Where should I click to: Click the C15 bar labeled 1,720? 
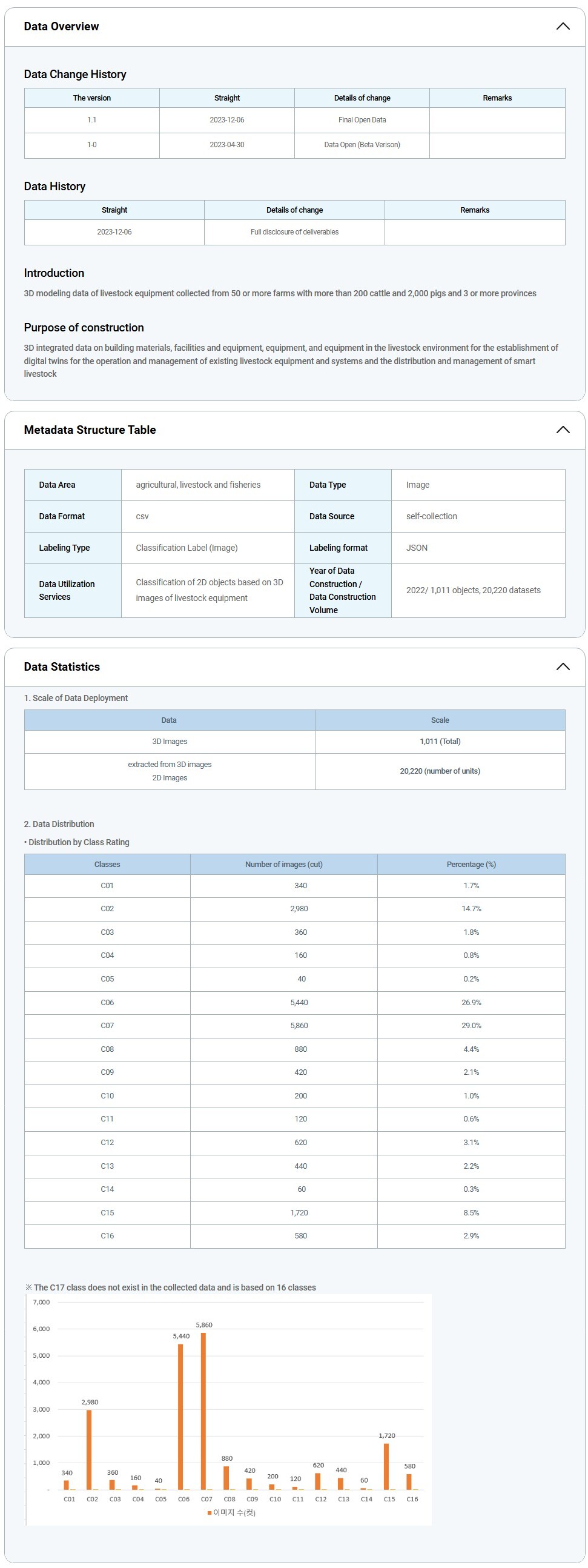(x=386, y=1466)
